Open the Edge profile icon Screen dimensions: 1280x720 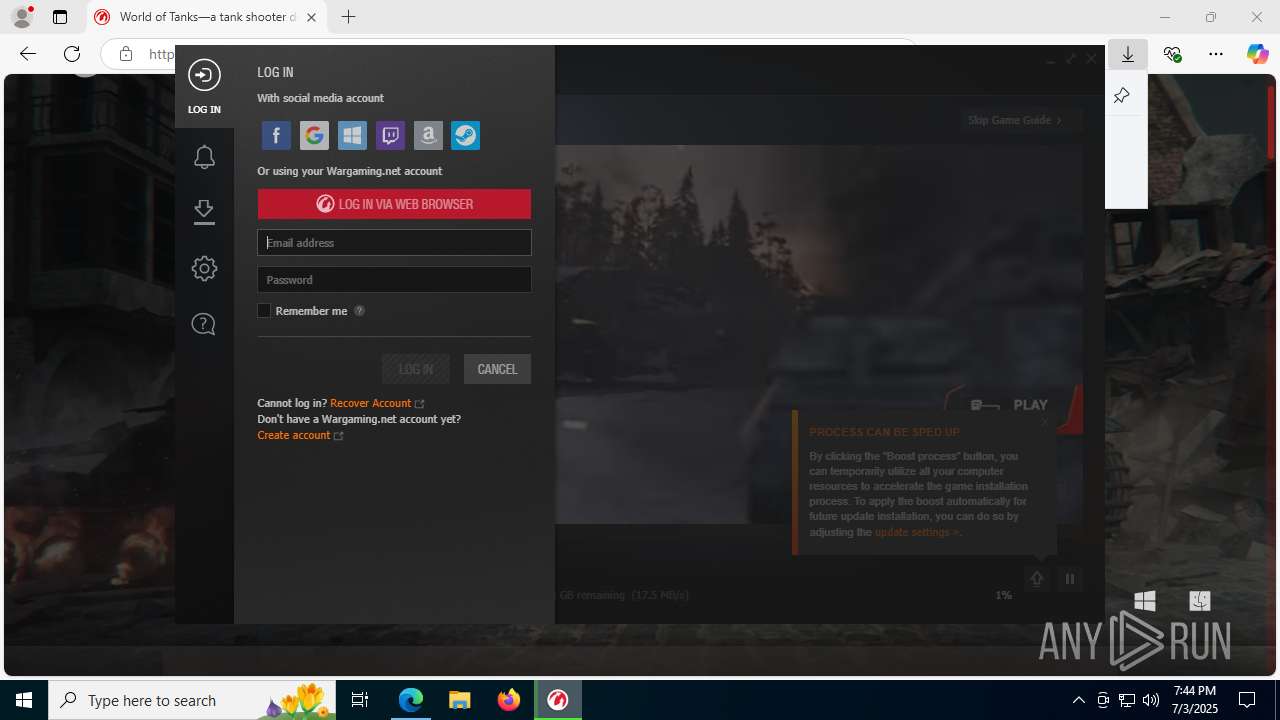(22, 17)
